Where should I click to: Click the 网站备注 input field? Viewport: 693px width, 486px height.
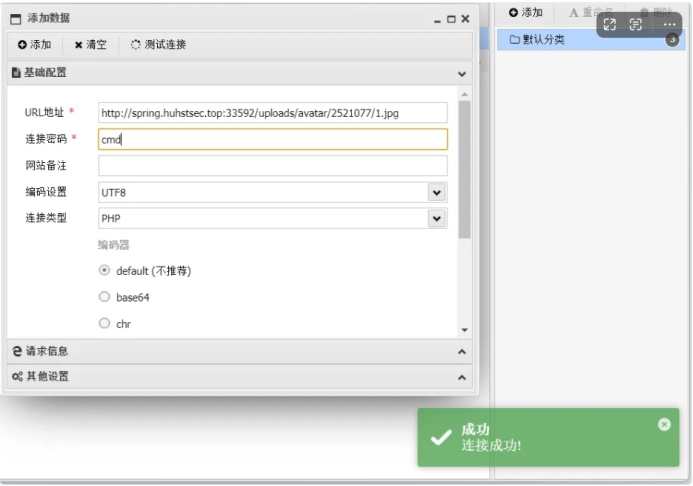click(272, 166)
